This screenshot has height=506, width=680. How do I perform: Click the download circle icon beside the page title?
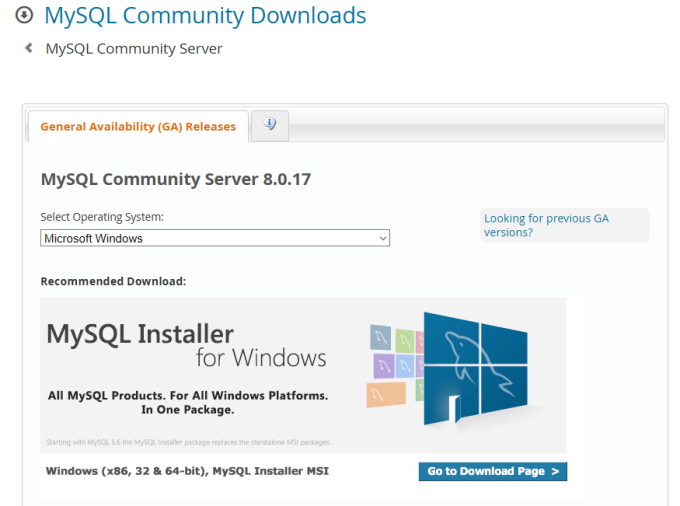(x=24, y=15)
